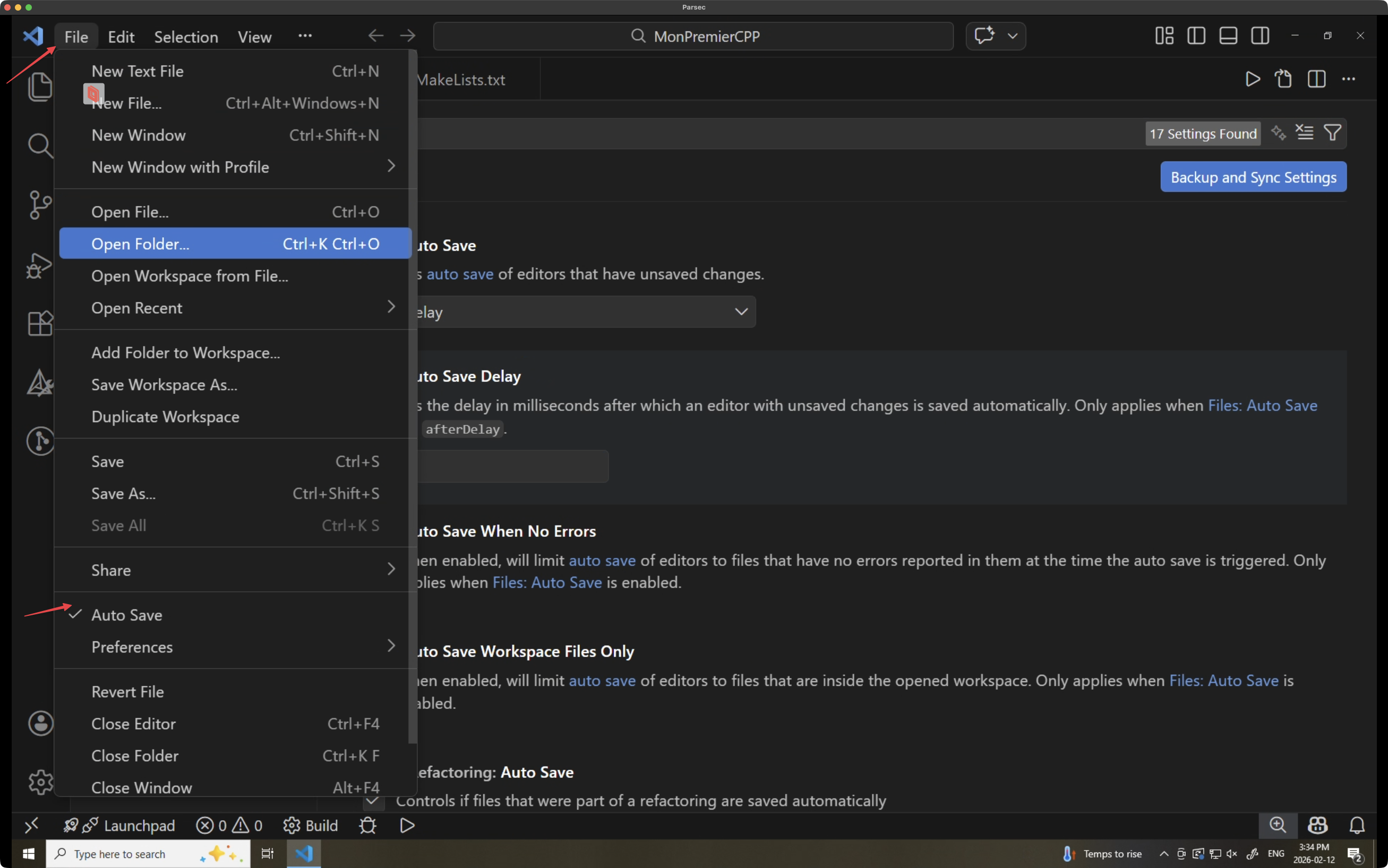1388x868 pixels.
Task: Open the Edit menu
Action: coord(121,37)
